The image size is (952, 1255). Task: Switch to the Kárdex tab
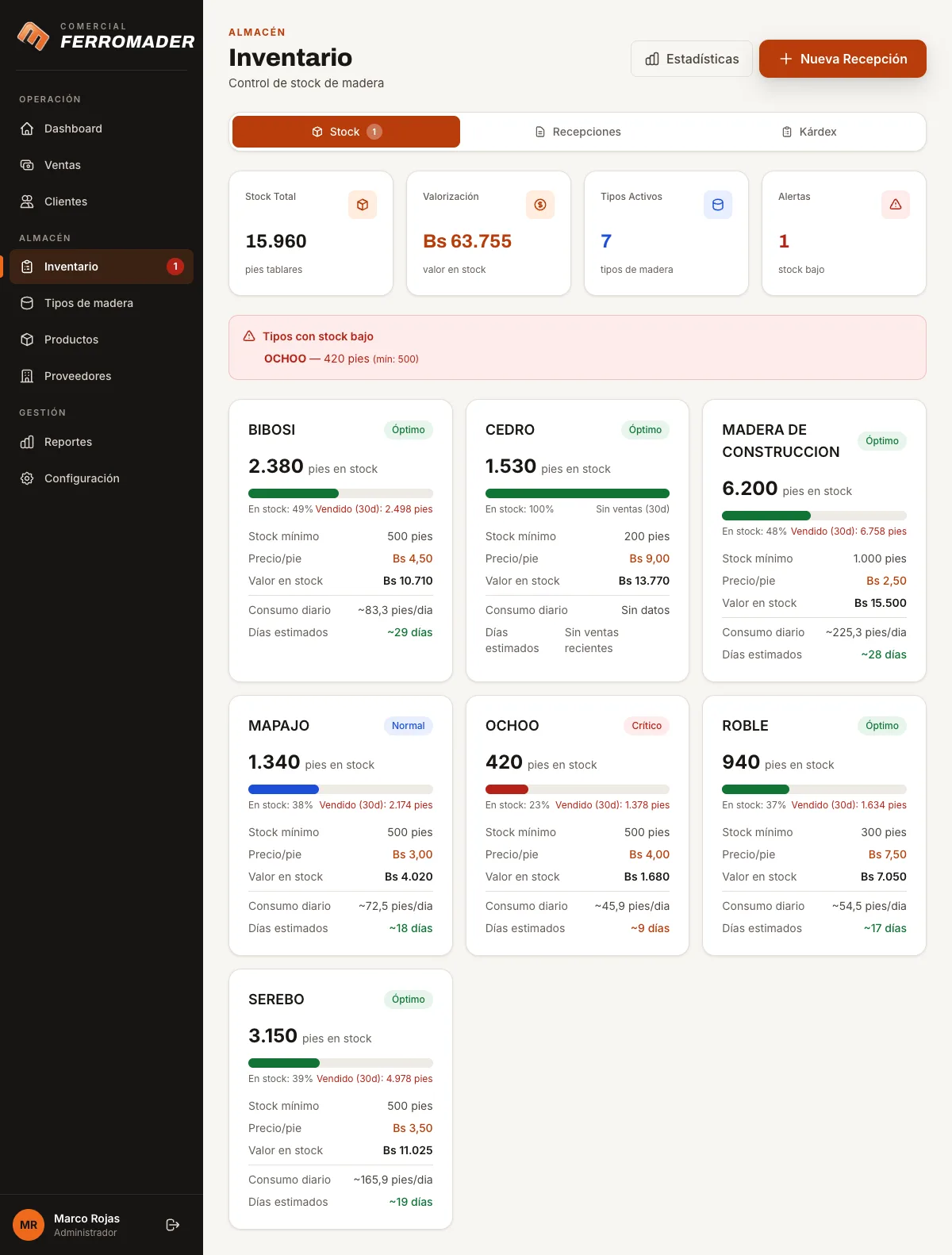click(x=808, y=132)
